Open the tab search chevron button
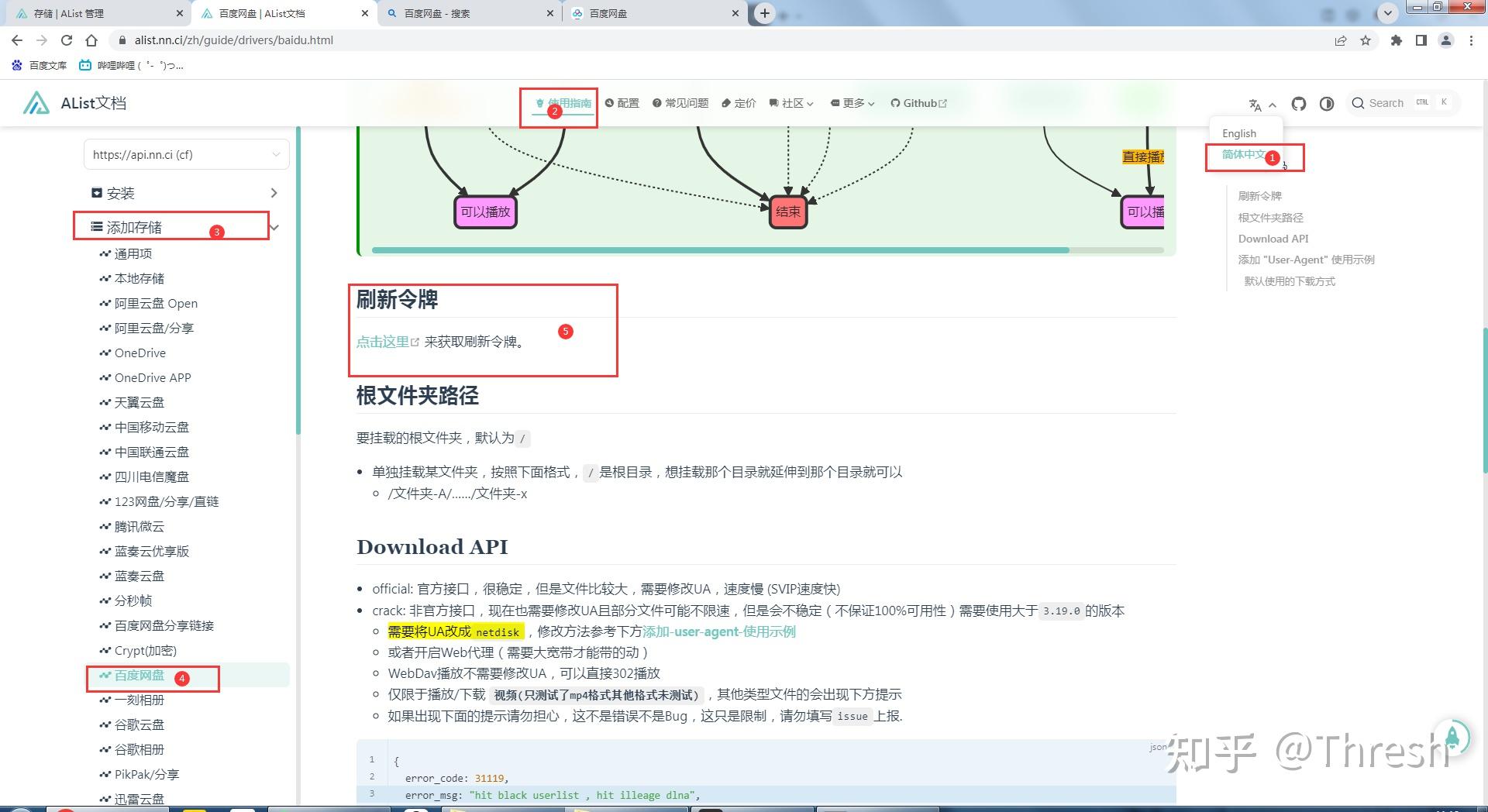Viewport: 1488px width, 812px height. [1388, 13]
